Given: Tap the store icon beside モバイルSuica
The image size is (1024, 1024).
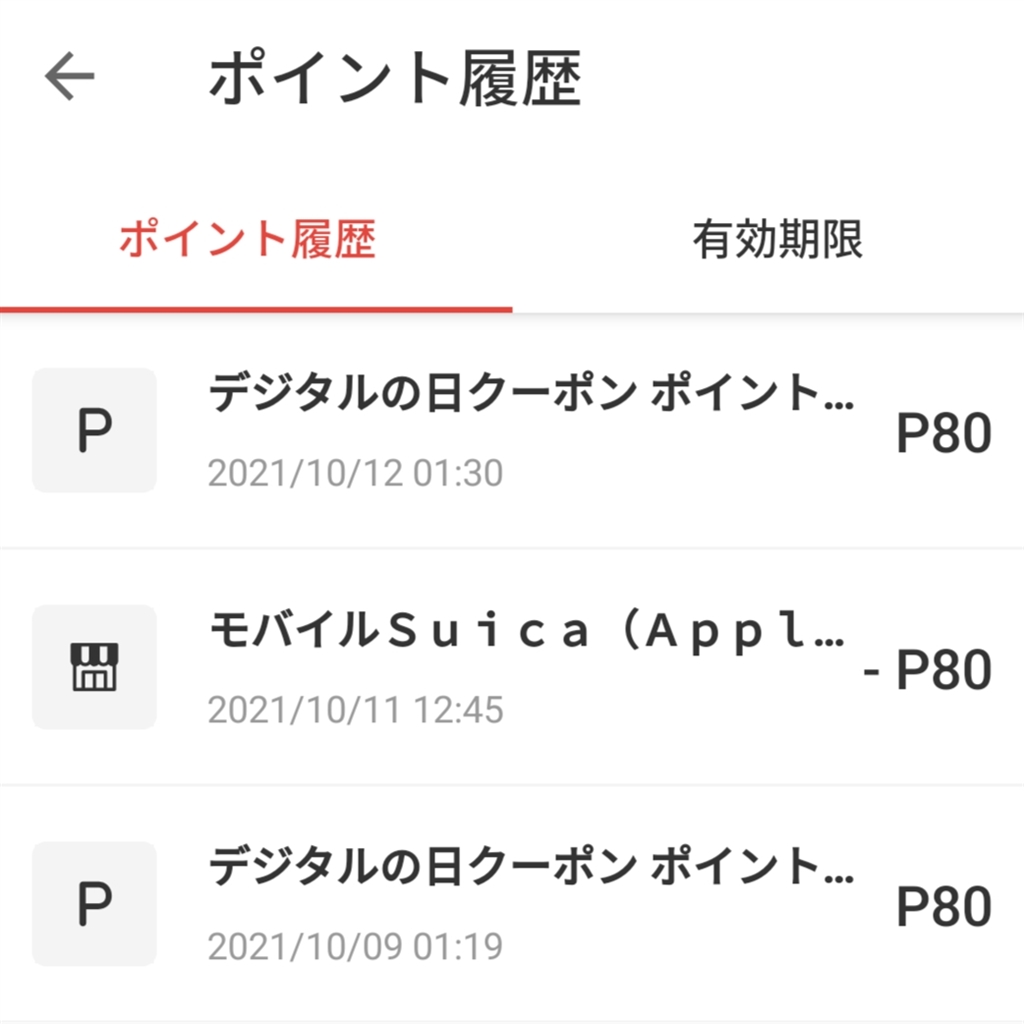Looking at the screenshot, I should [x=94, y=667].
